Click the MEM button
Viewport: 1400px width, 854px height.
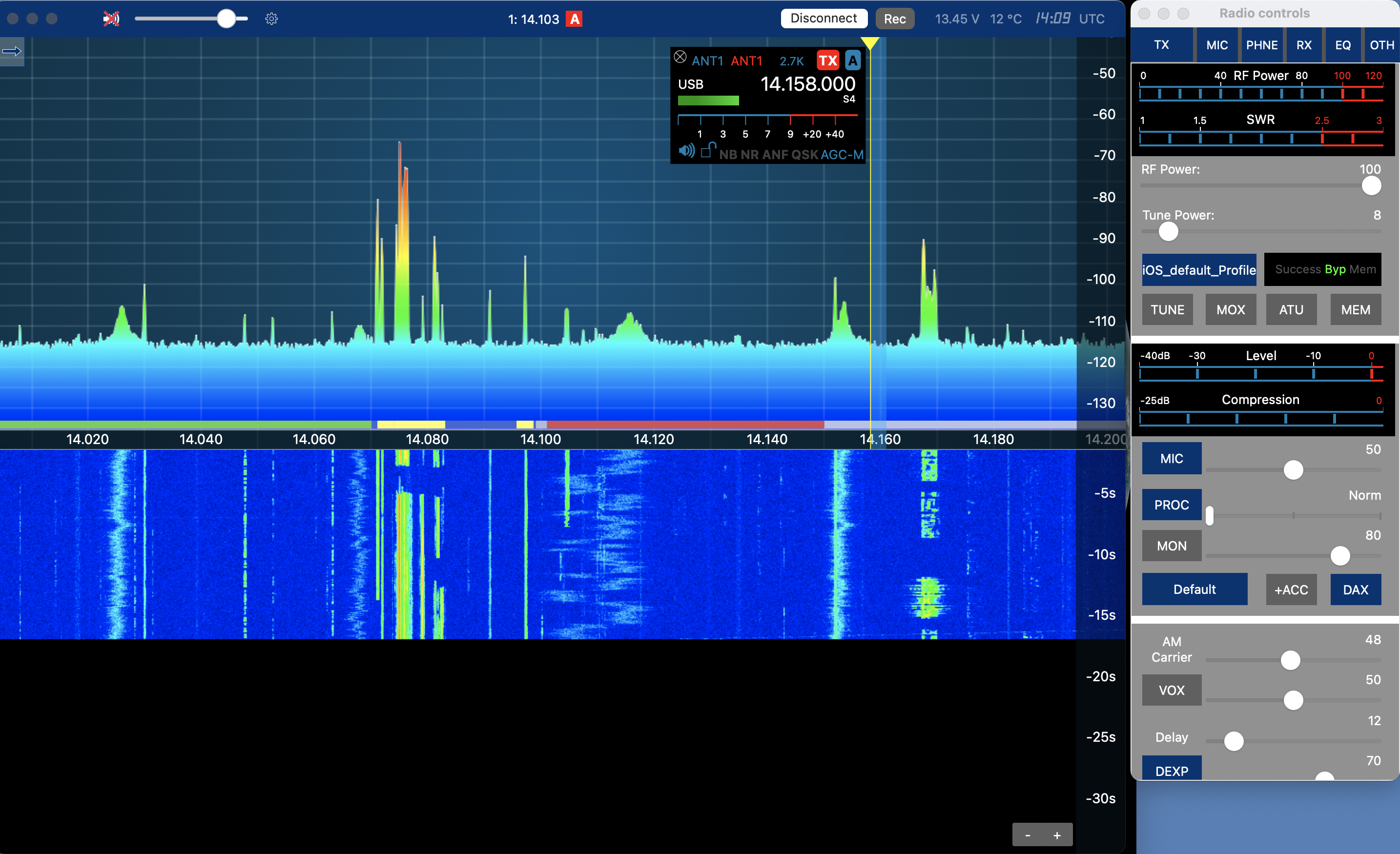[x=1356, y=310]
